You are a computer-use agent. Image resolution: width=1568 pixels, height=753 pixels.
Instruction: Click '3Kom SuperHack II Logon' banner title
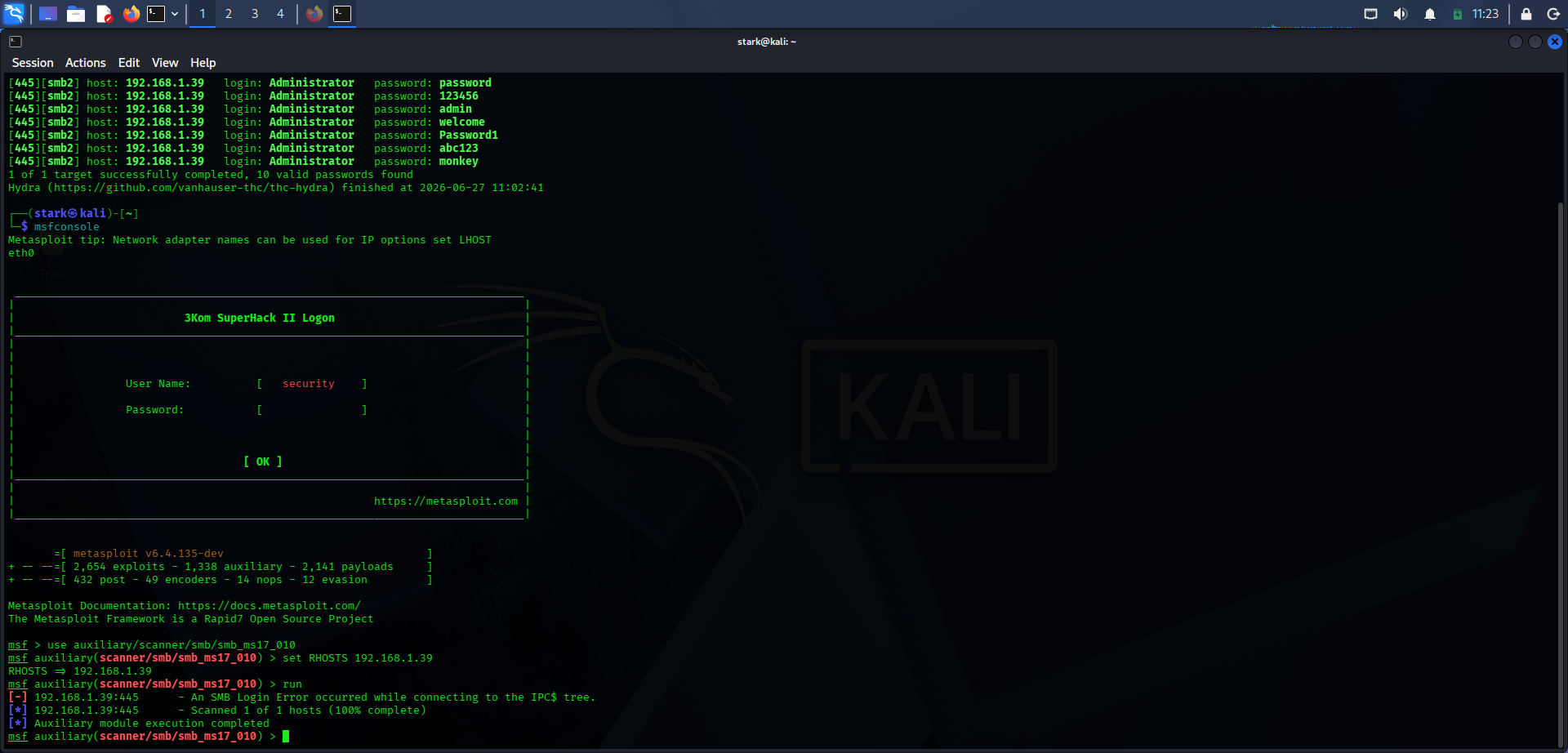click(x=260, y=319)
